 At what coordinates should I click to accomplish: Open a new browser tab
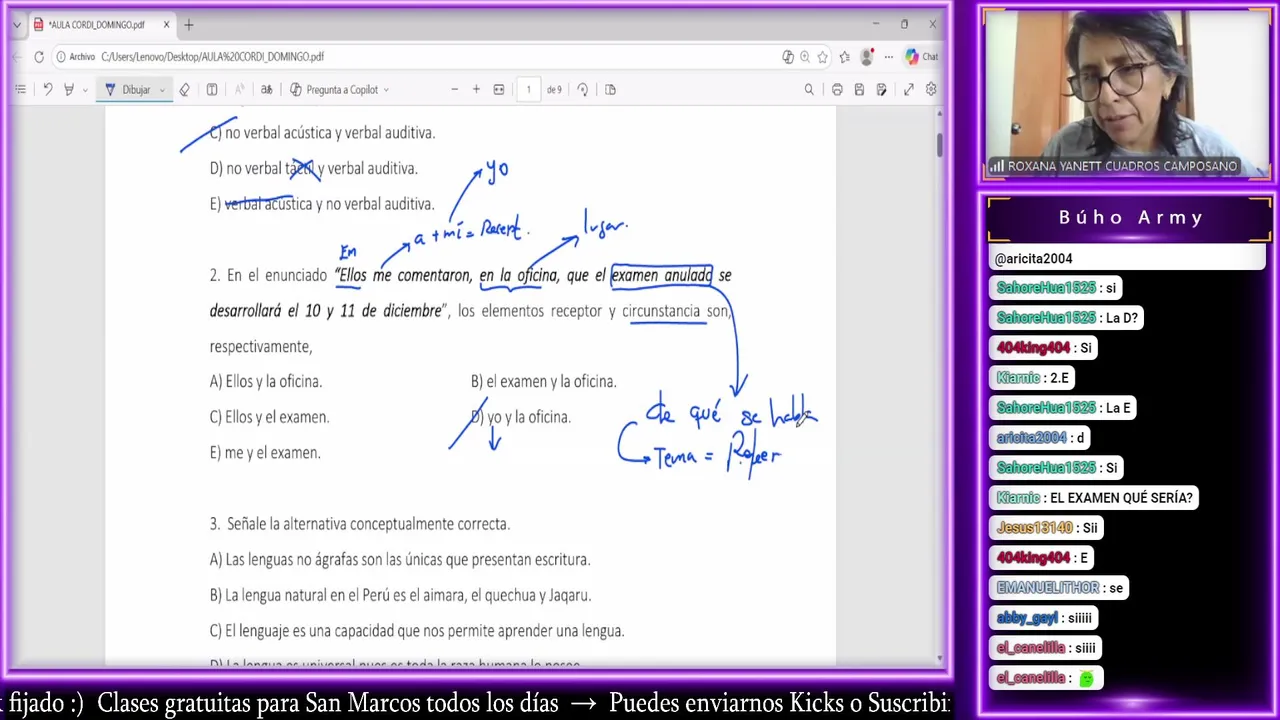point(189,25)
